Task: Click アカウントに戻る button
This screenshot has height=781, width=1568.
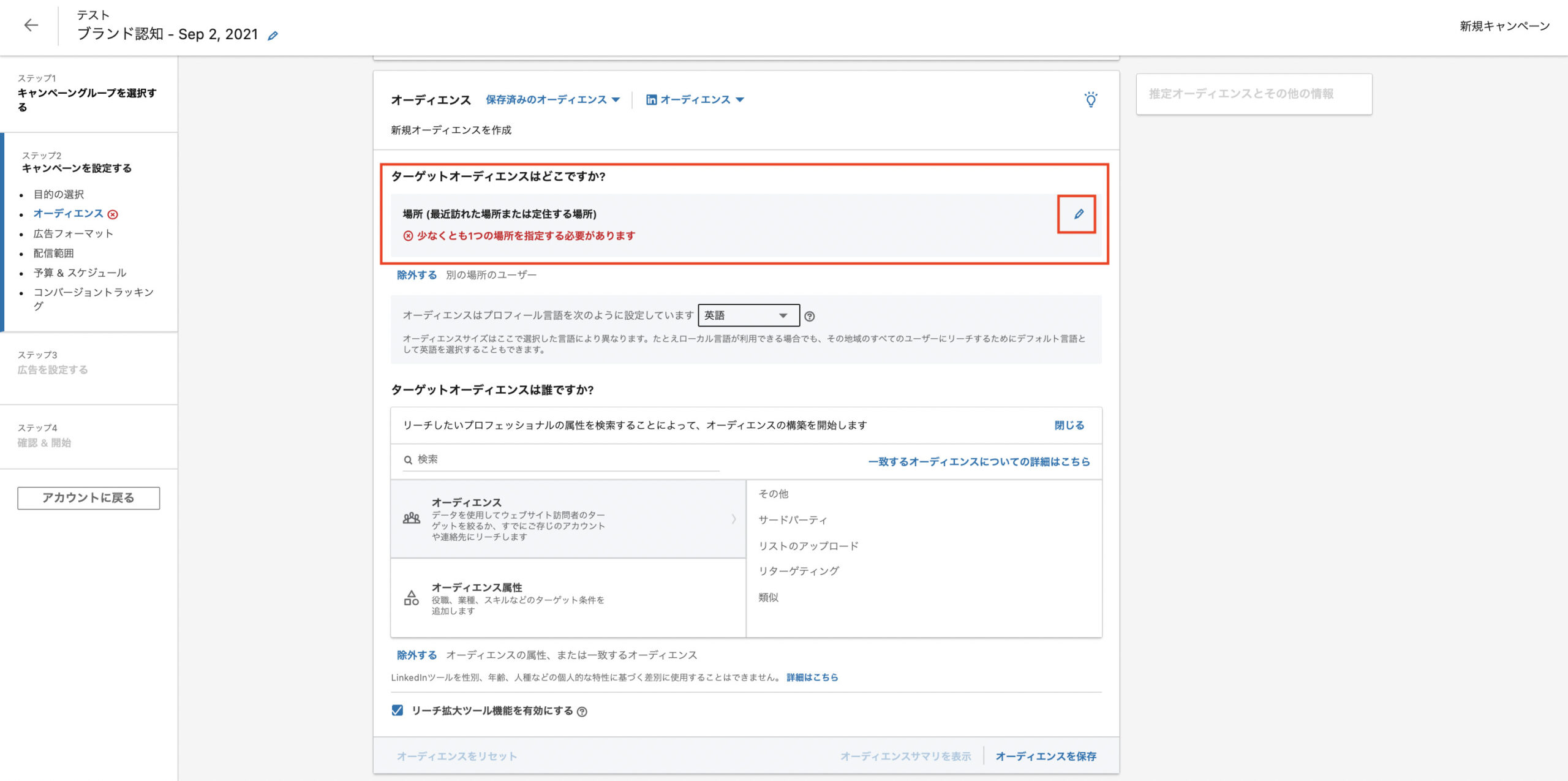Action: point(88,498)
